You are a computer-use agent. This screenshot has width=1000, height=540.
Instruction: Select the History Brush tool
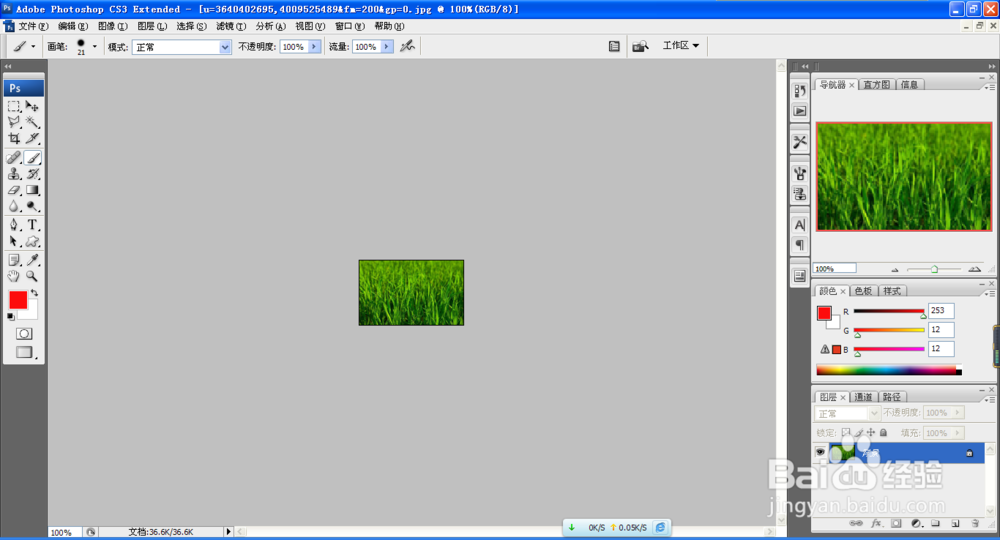[33, 173]
